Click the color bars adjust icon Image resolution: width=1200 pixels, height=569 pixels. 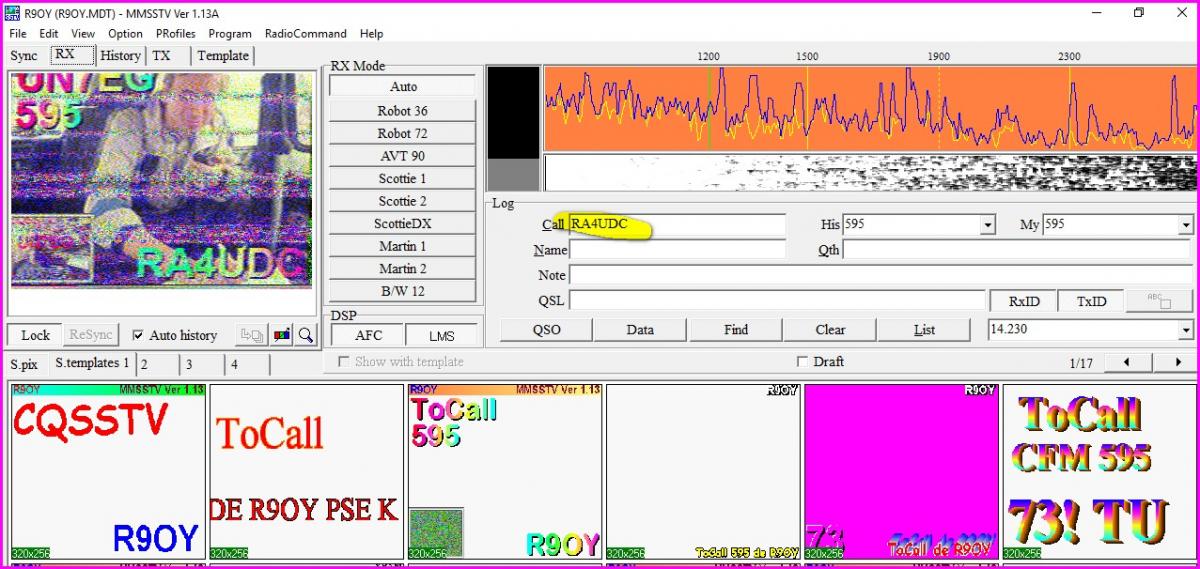(282, 336)
